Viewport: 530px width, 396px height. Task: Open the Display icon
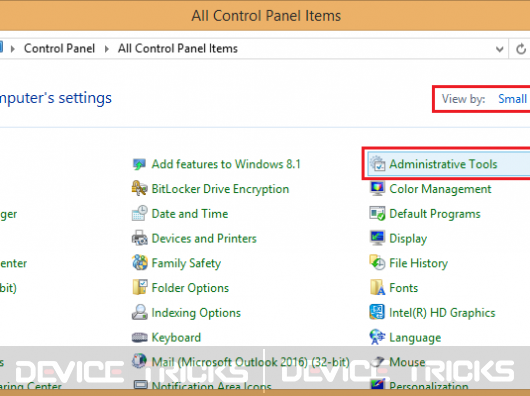(377, 238)
